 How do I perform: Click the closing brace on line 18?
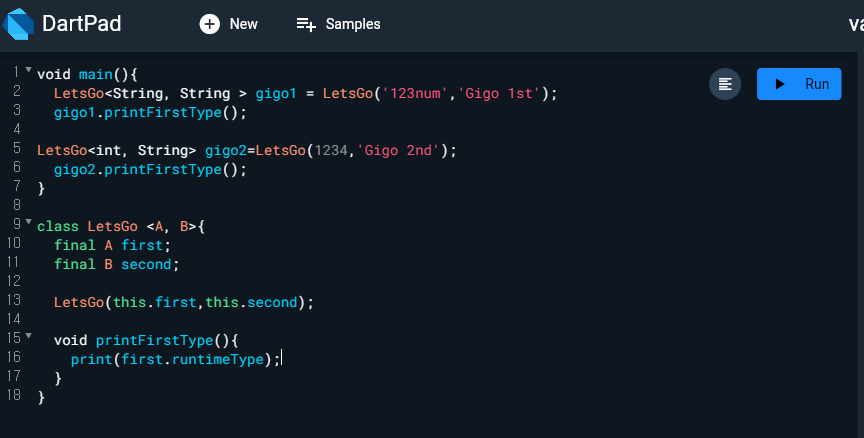point(41,397)
